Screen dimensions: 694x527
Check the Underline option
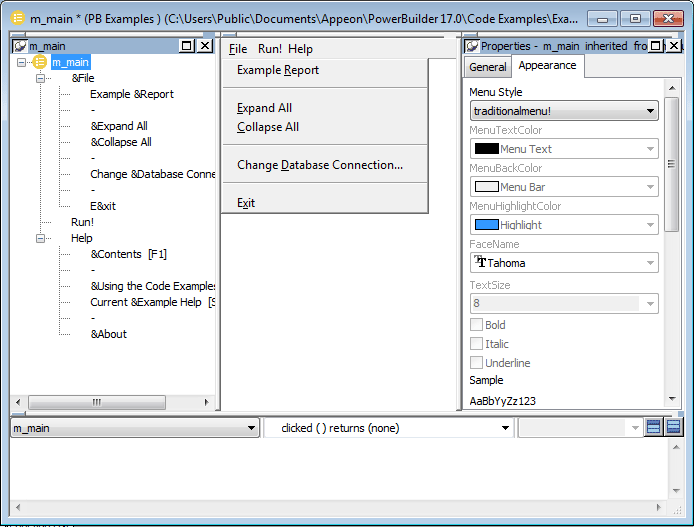point(477,363)
